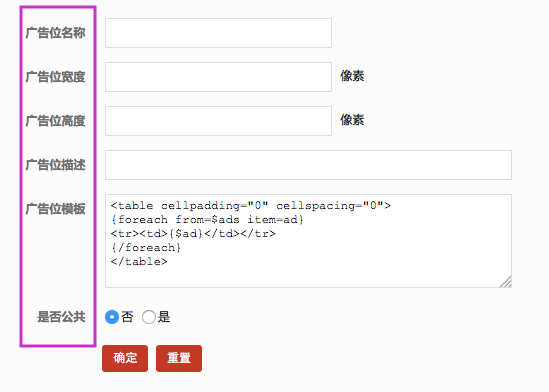Click the 广告位宽度 label
The image size is (549, 392).
[x=55, y=77]
